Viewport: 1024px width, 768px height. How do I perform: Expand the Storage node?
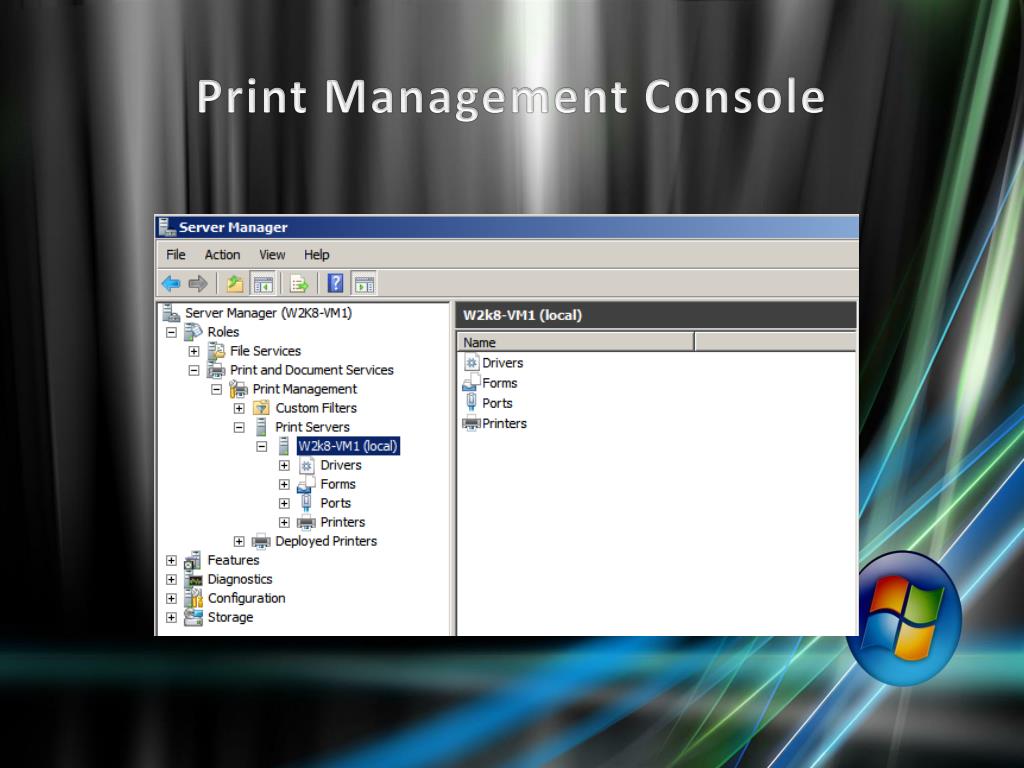coord(171,616)
